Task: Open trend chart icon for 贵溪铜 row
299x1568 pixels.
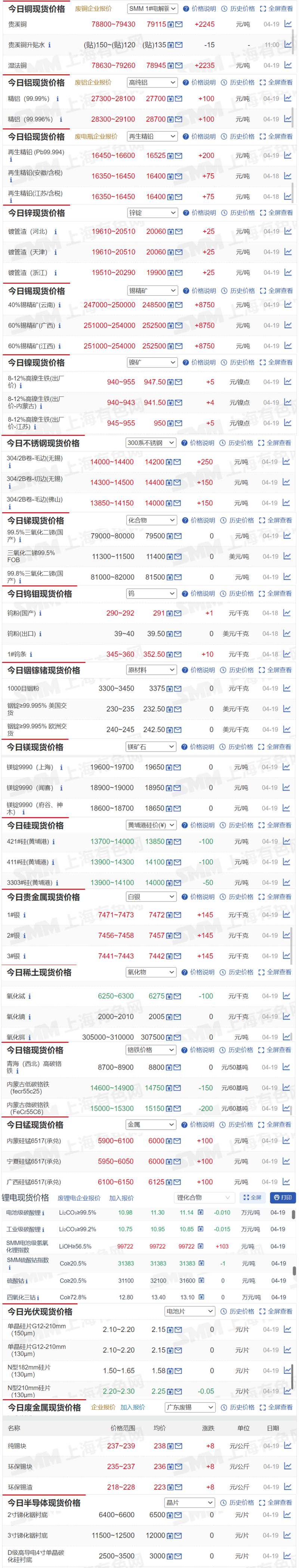Action: [x=287, y=24]
